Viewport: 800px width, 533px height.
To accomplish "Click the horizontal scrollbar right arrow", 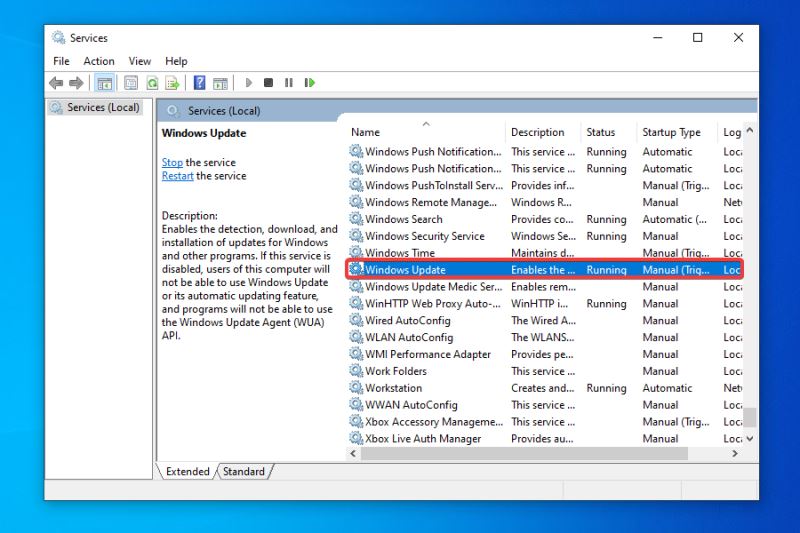I will click(735, 454).
